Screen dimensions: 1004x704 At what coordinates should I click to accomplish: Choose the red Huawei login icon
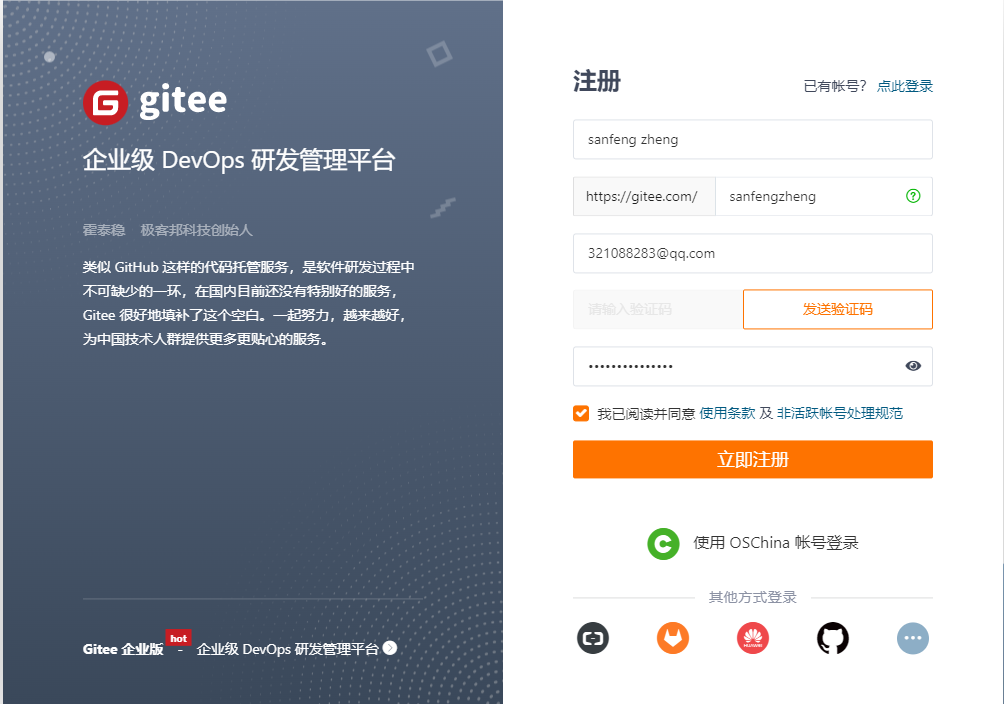(753, 638)
